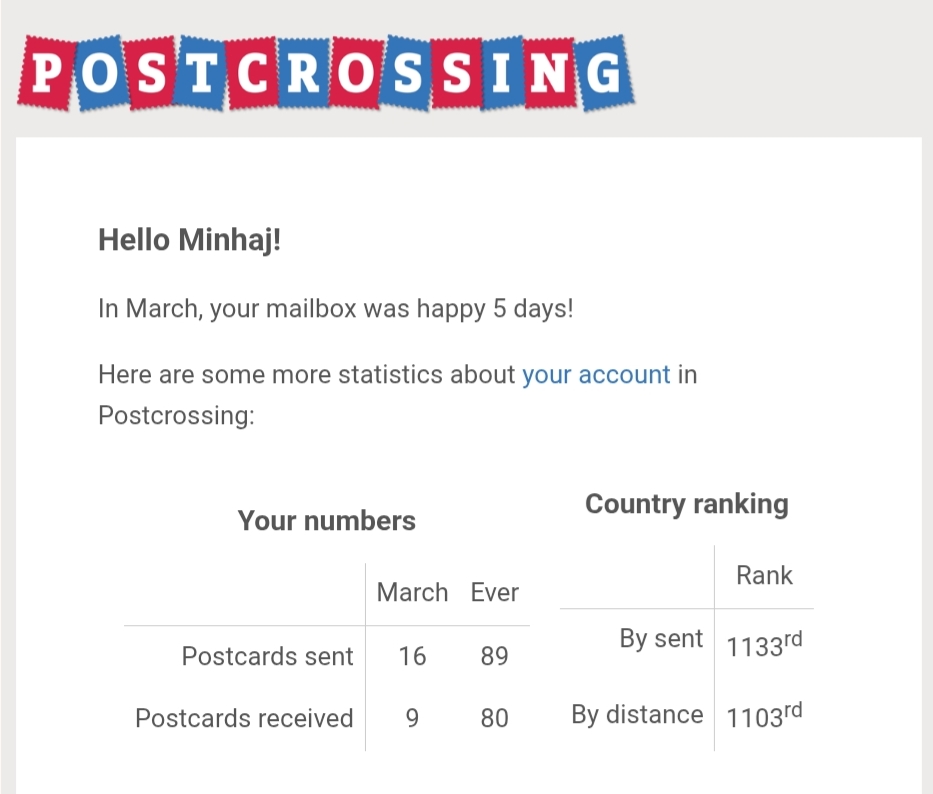Image resolution: width=933 pixels, height=794 pixels.
Task: Click the all-time postcards received value 80
Action: pos(494,718)
